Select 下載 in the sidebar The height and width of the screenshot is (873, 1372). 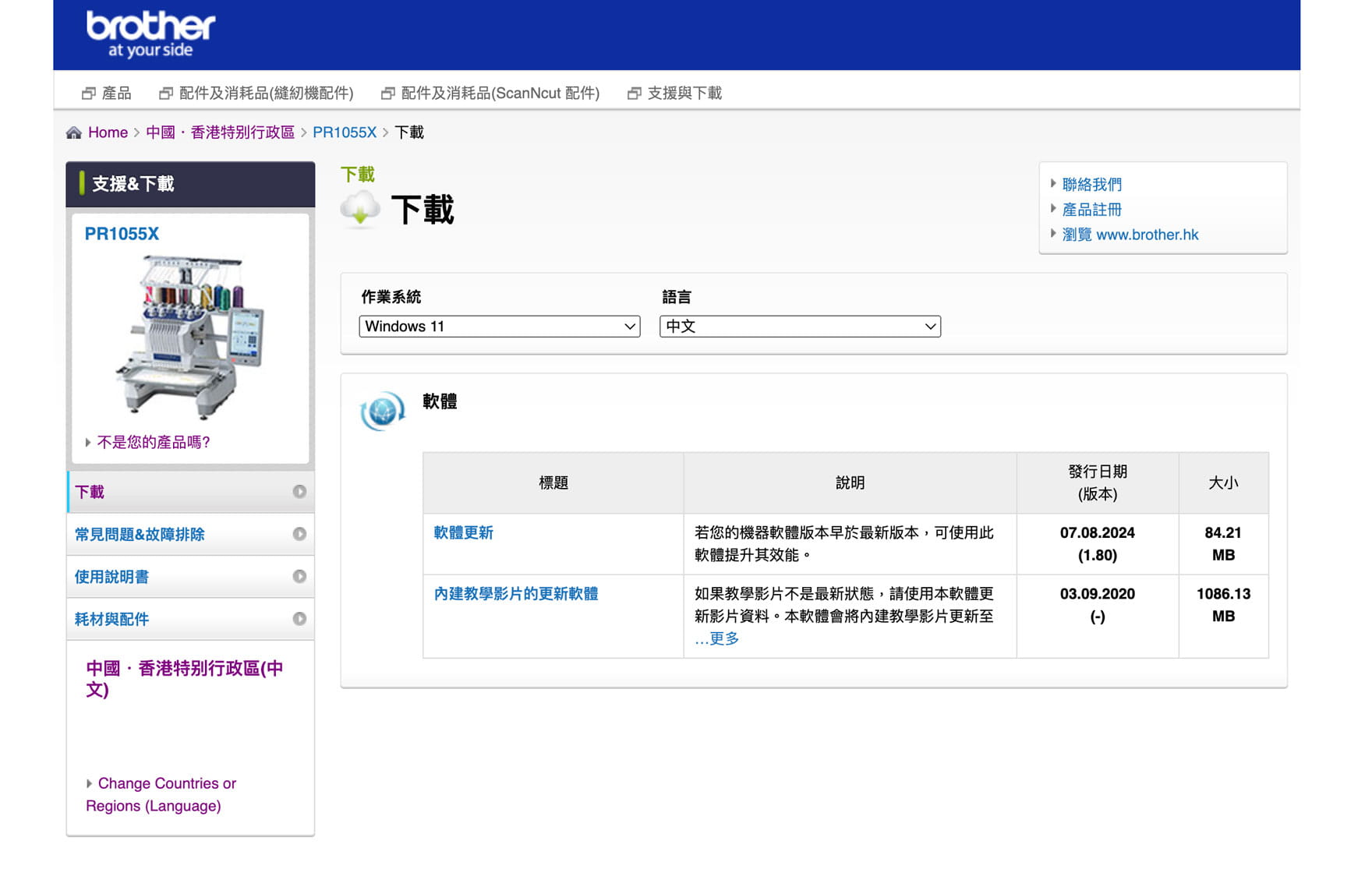191,492
